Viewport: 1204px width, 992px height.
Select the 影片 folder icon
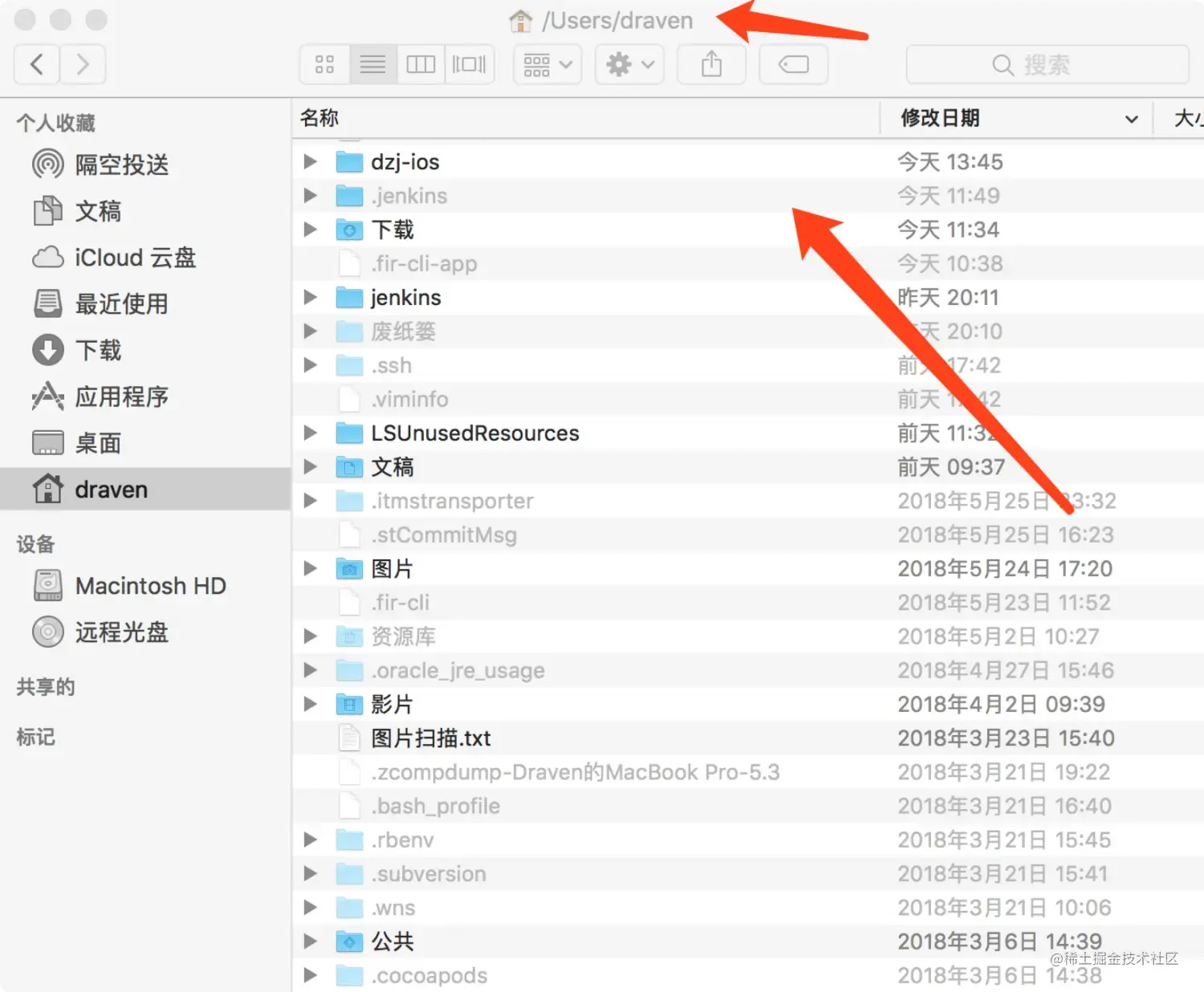pos(349,705)
